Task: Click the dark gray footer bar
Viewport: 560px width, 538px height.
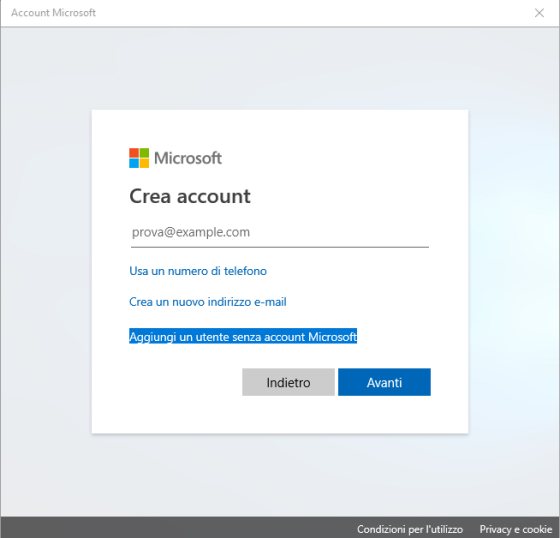Action: (179, 527)
